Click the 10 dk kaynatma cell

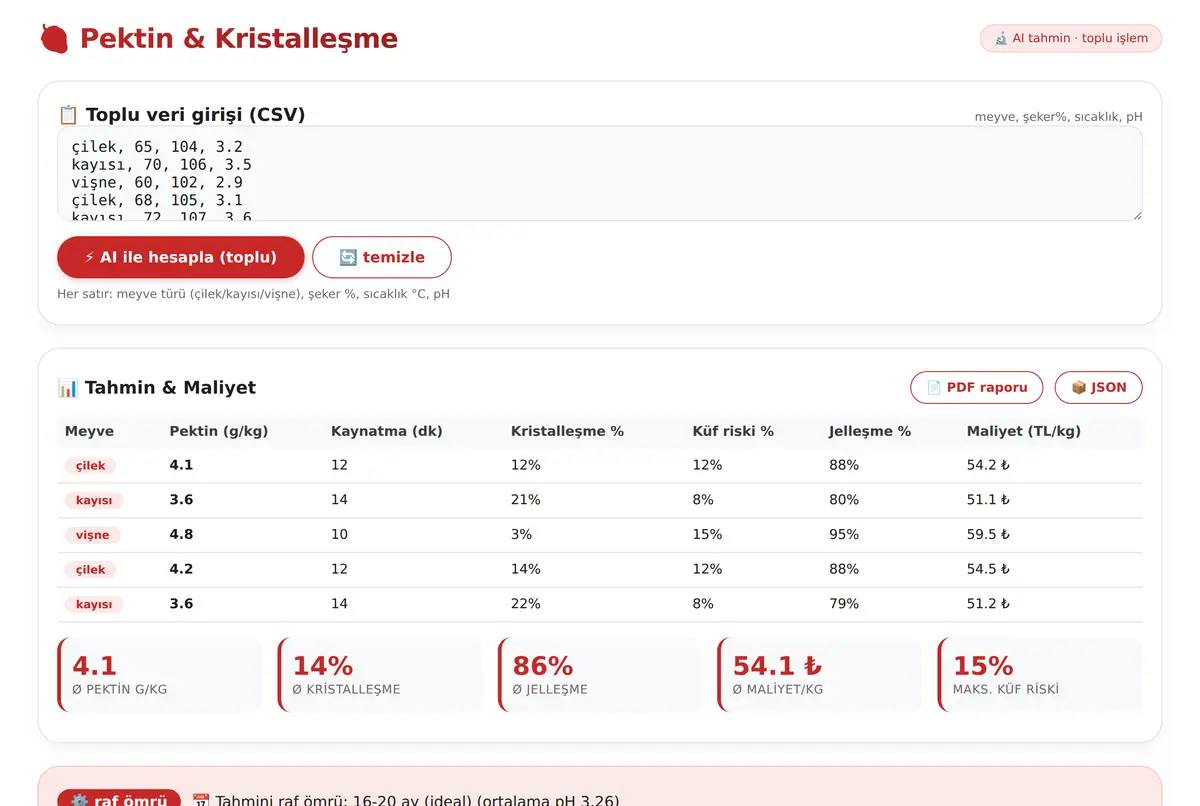(340, 535)
